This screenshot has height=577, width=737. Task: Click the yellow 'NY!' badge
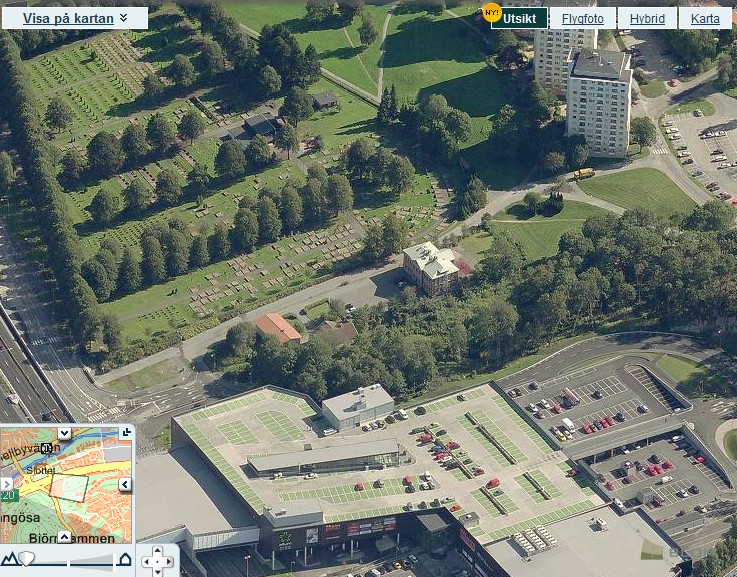[x=491, y=12]
